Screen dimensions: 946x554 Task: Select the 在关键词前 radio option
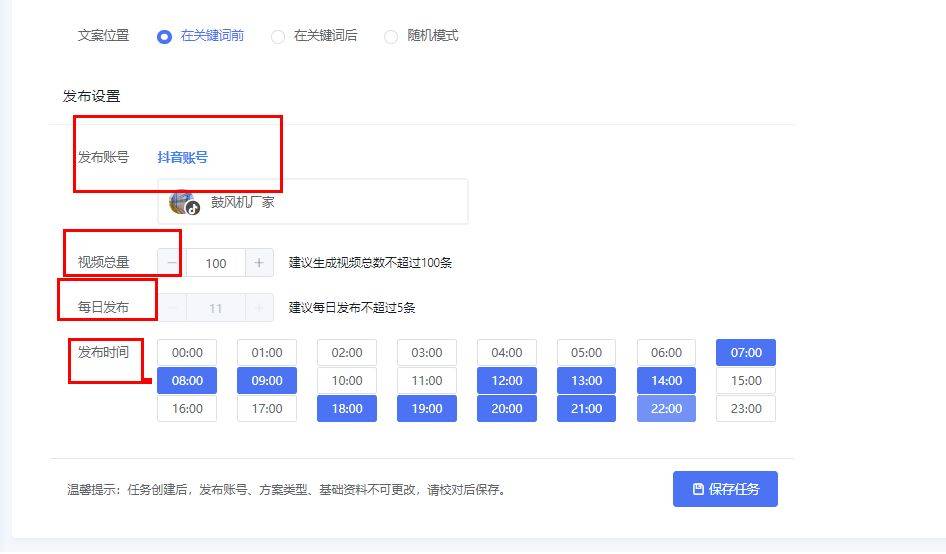point(200,36)
